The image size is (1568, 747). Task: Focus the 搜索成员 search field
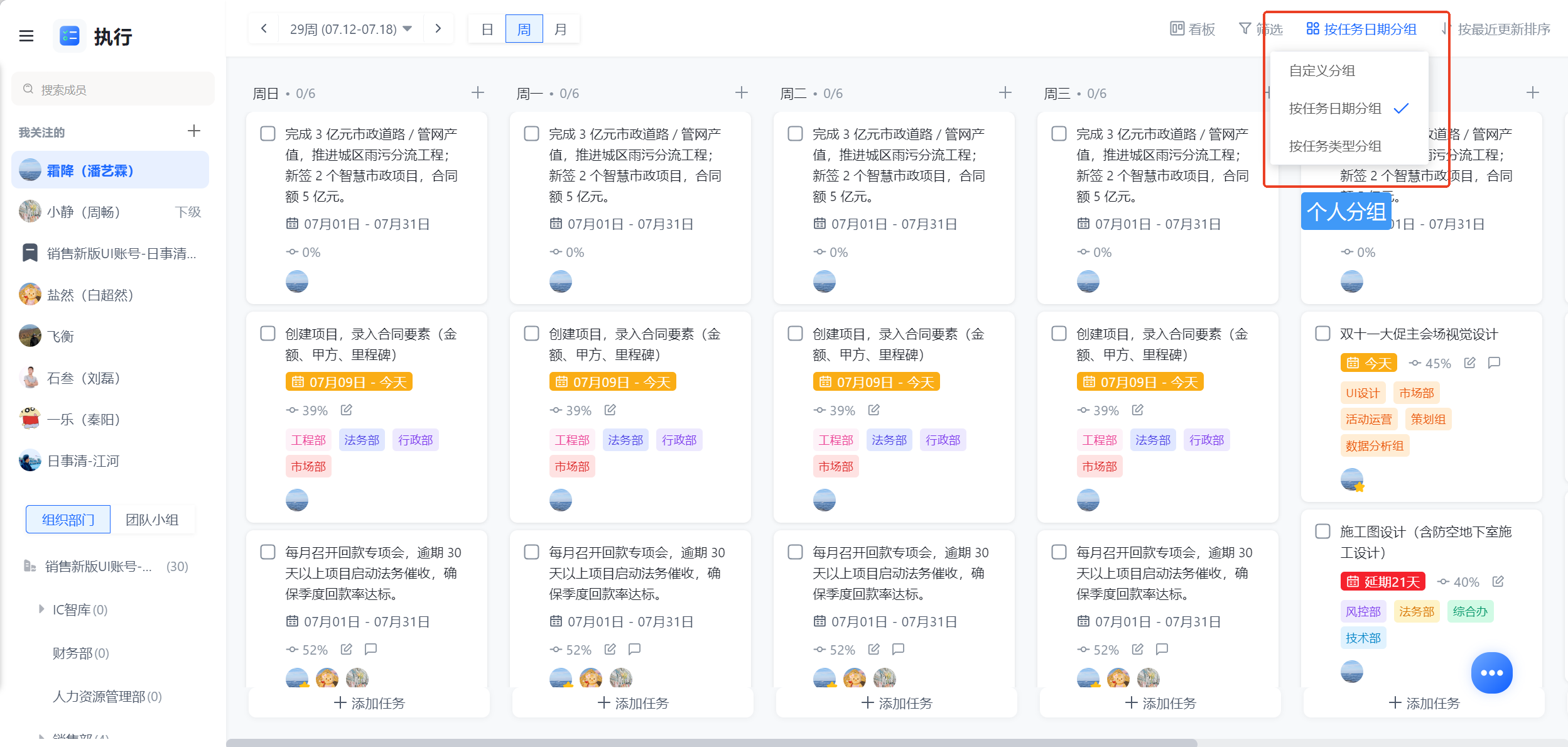(113, 89)
